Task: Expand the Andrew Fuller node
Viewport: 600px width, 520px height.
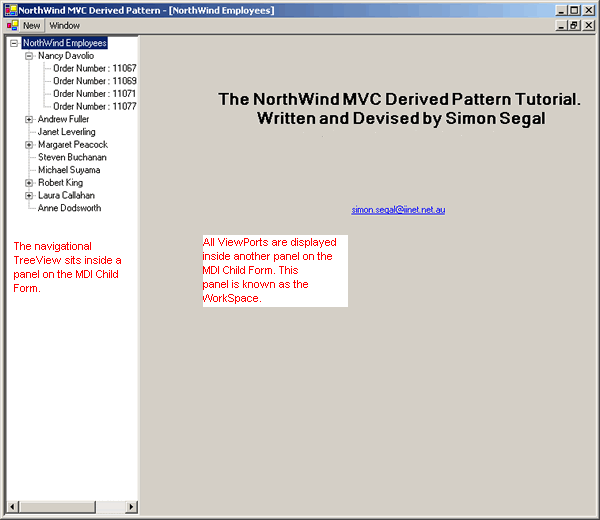Action: click(x=29, y=120)
